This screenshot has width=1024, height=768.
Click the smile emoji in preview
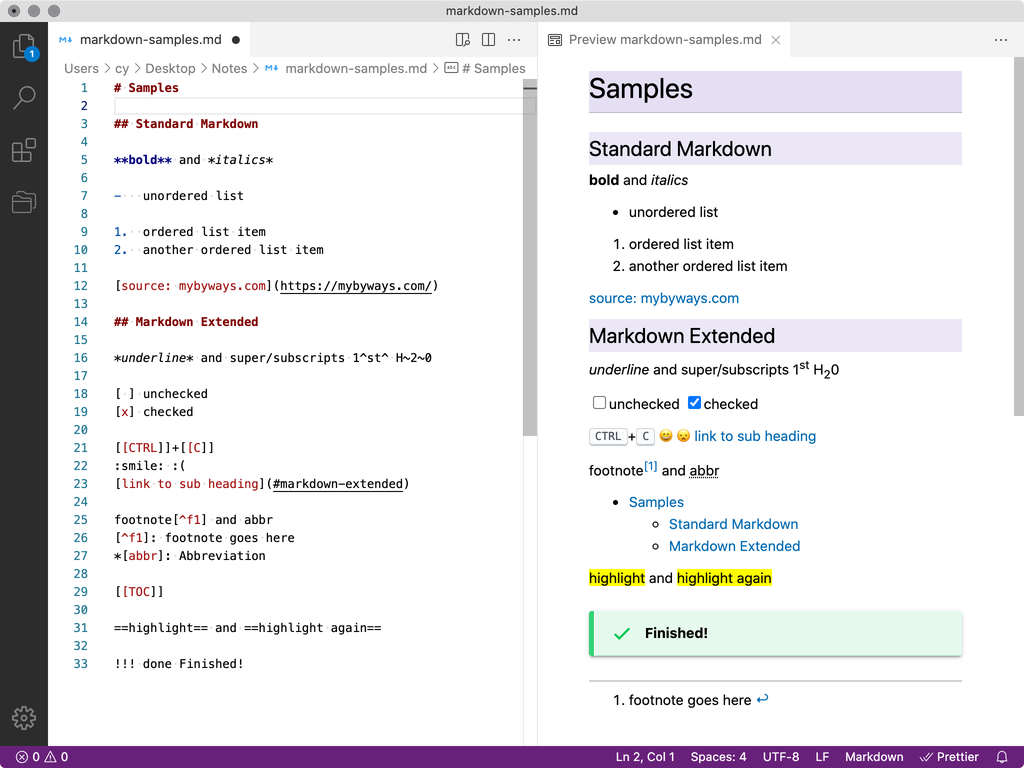click(x=665, y=436)
